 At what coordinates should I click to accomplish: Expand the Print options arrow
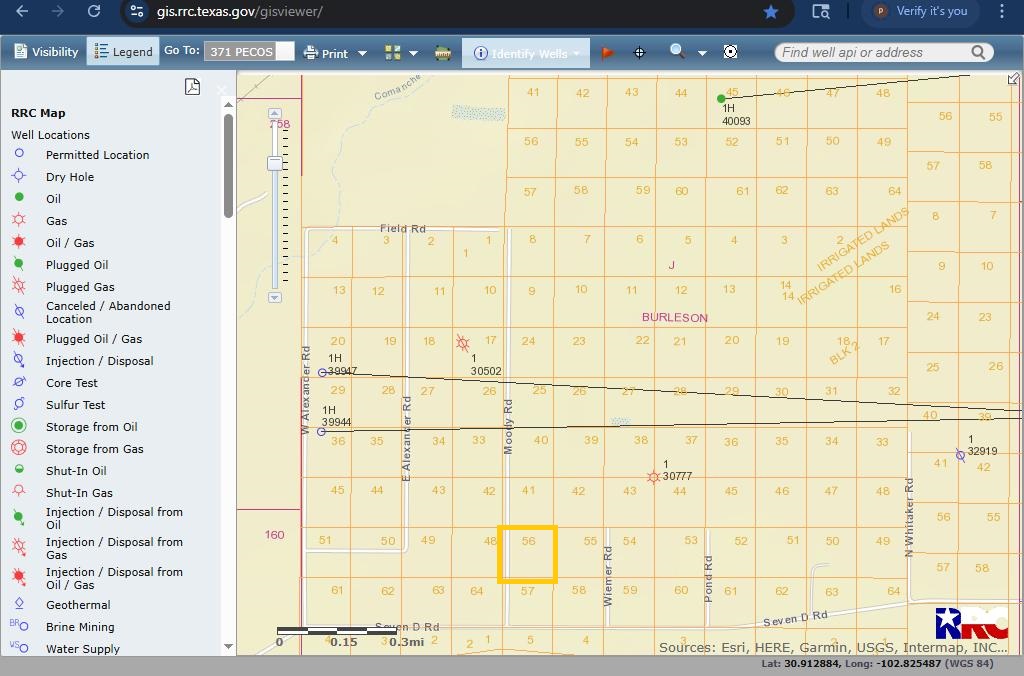coord(362,53)
